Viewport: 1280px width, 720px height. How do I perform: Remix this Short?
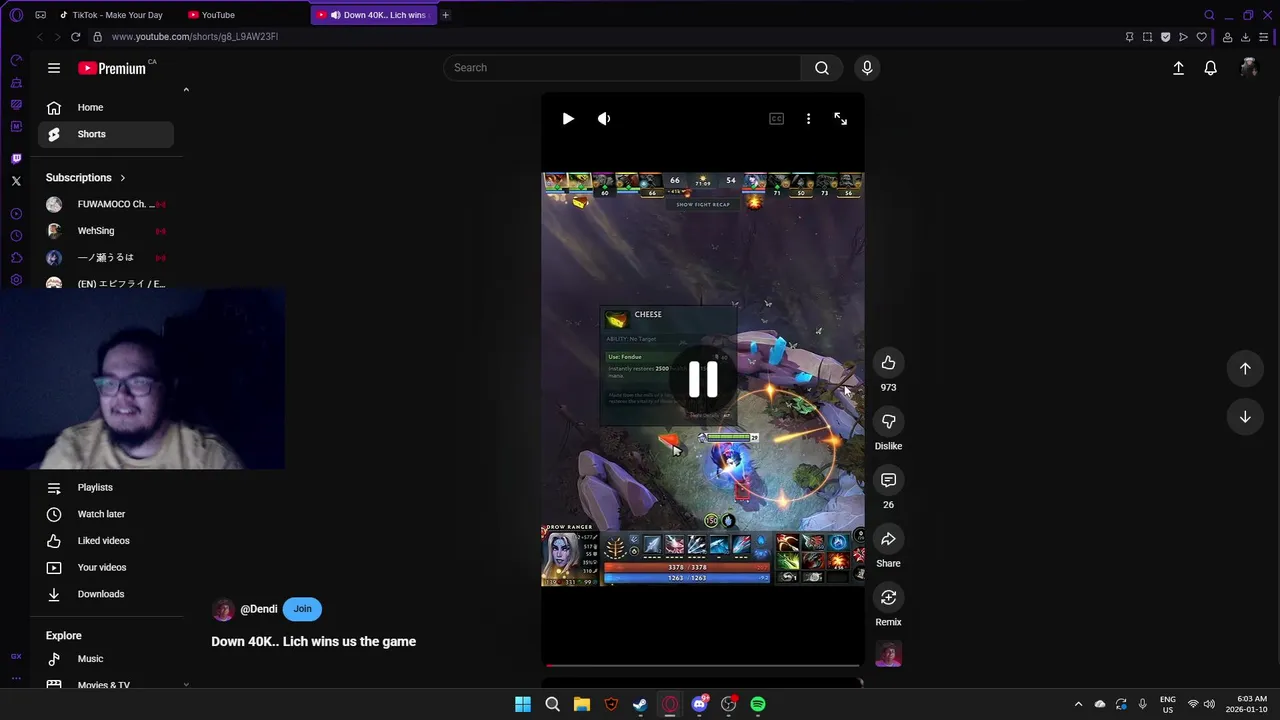tap(888, 597)
